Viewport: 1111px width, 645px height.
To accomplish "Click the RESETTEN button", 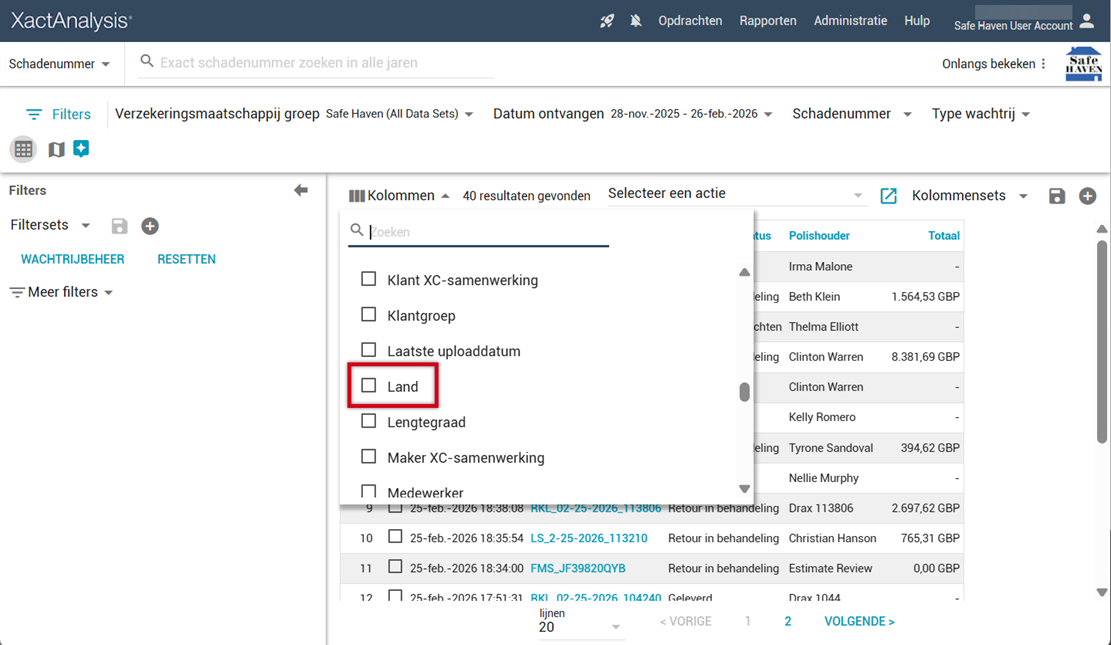I will pos(186,259).
